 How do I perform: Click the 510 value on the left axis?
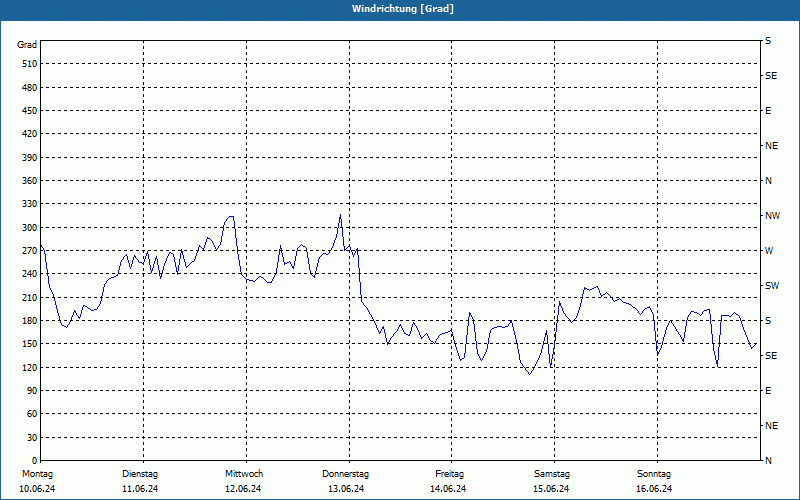(x=30, y=64)
